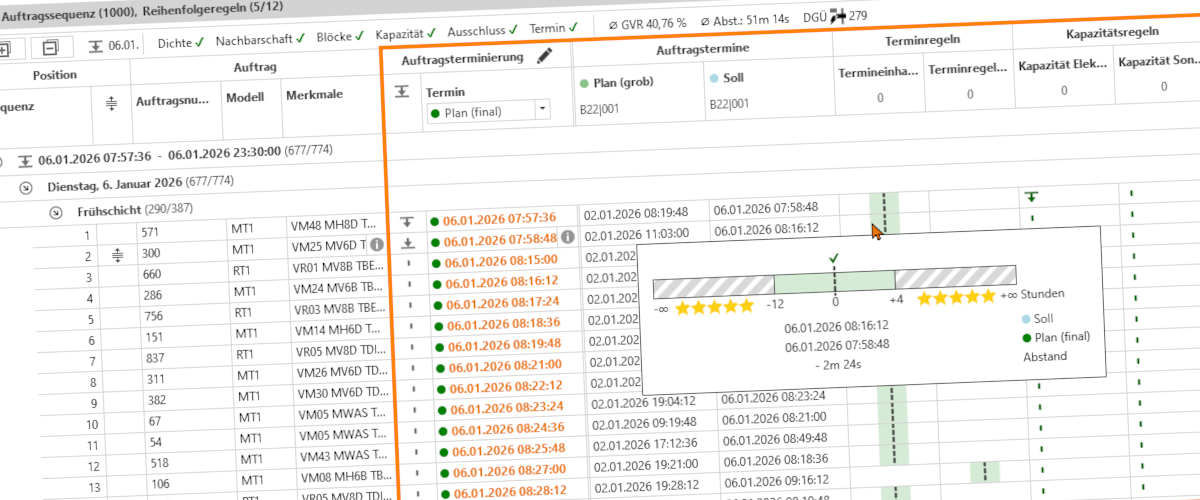Select the Termineinha... column header
Image resolution: width=1200 pixels, height=500 pixels.
click(x=877, y=70)
